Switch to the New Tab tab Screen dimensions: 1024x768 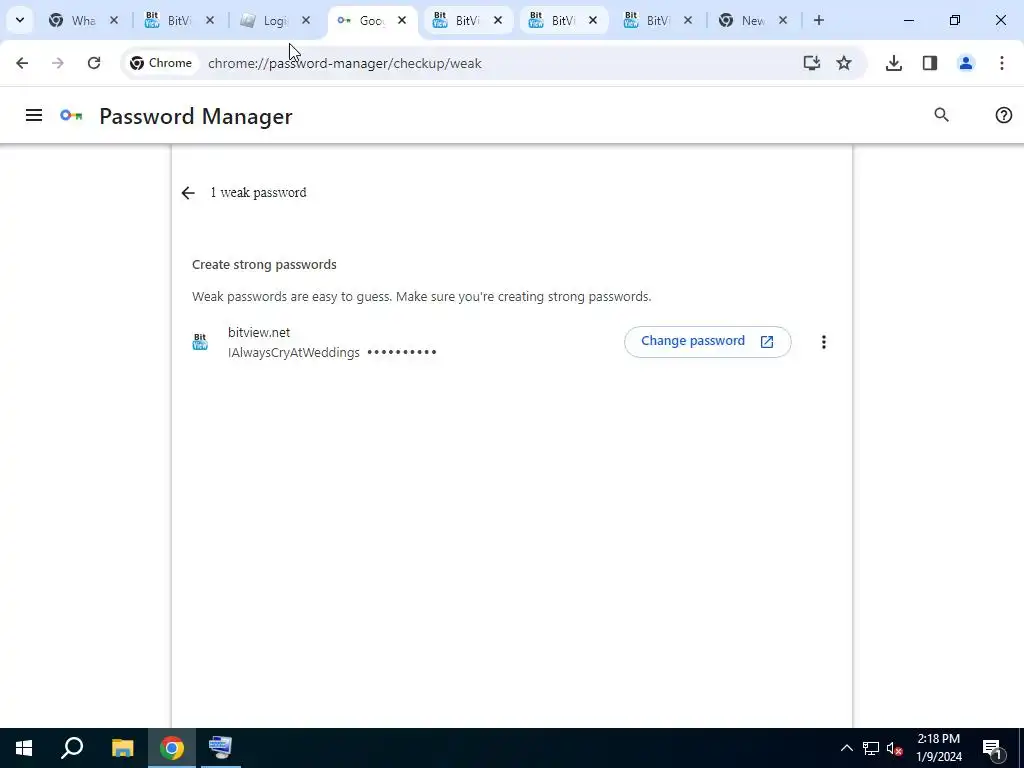753,20
